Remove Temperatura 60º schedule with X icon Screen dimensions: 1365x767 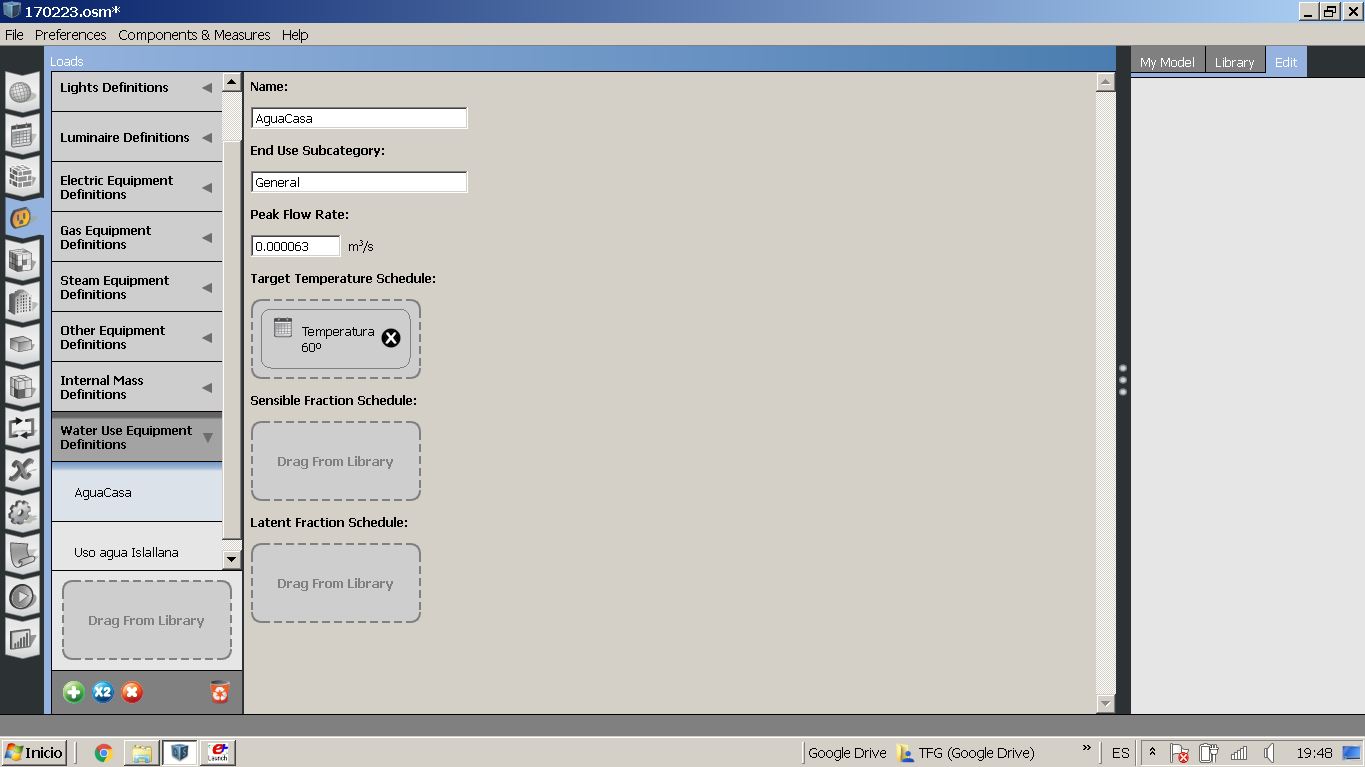click(391, 338)
